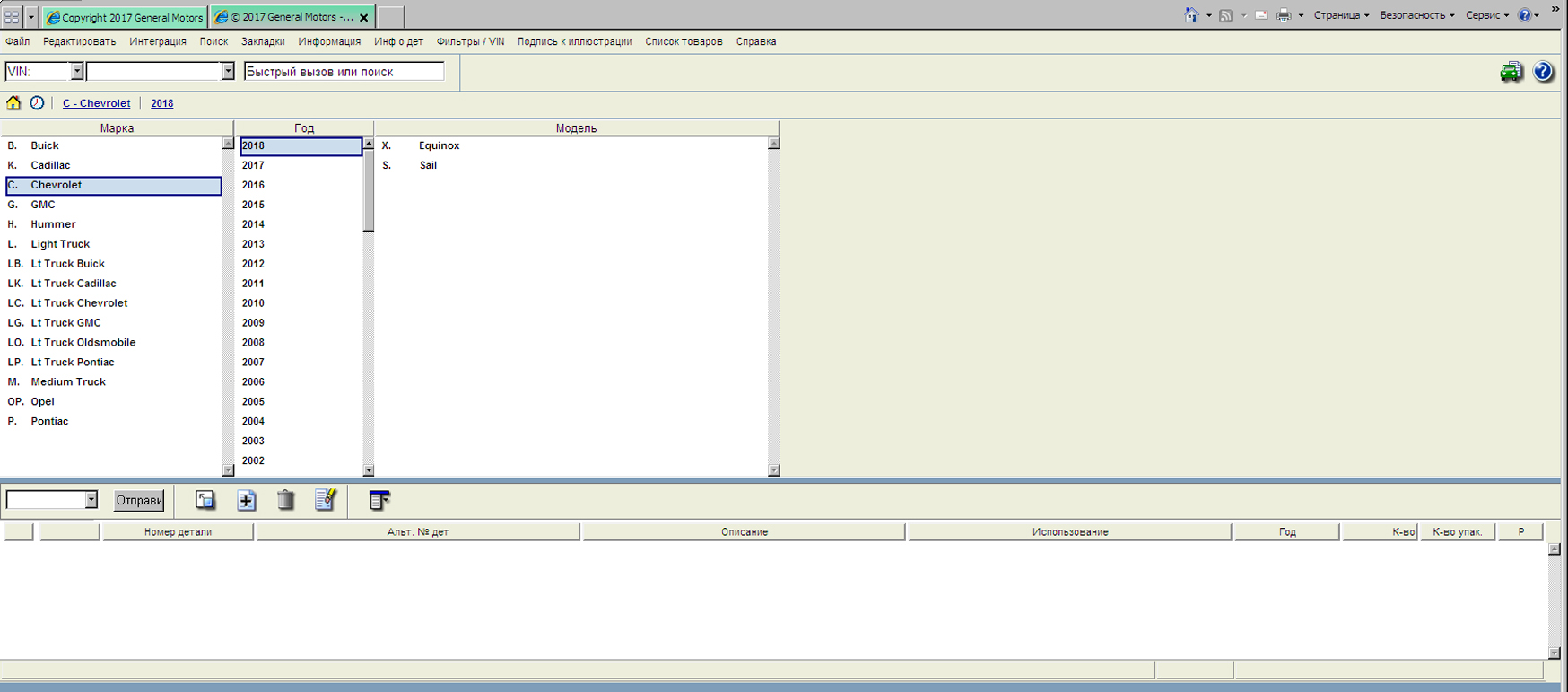Click the green car vehicle info icon
Viewport: 1568px width, 692px height.
point(1511,73)
